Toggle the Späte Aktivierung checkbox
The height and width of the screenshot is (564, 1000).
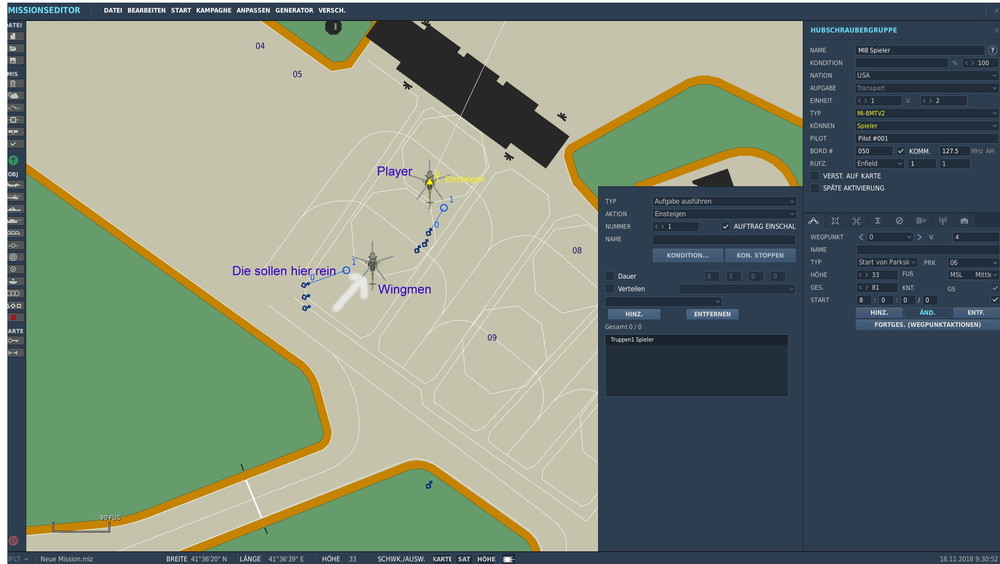[x=814, y=188]
